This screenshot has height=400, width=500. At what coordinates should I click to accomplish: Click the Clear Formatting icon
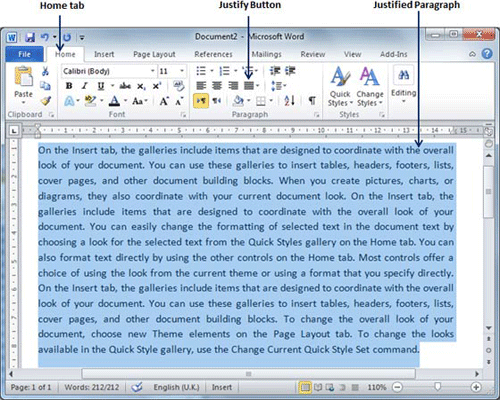(x=179, y=86)
